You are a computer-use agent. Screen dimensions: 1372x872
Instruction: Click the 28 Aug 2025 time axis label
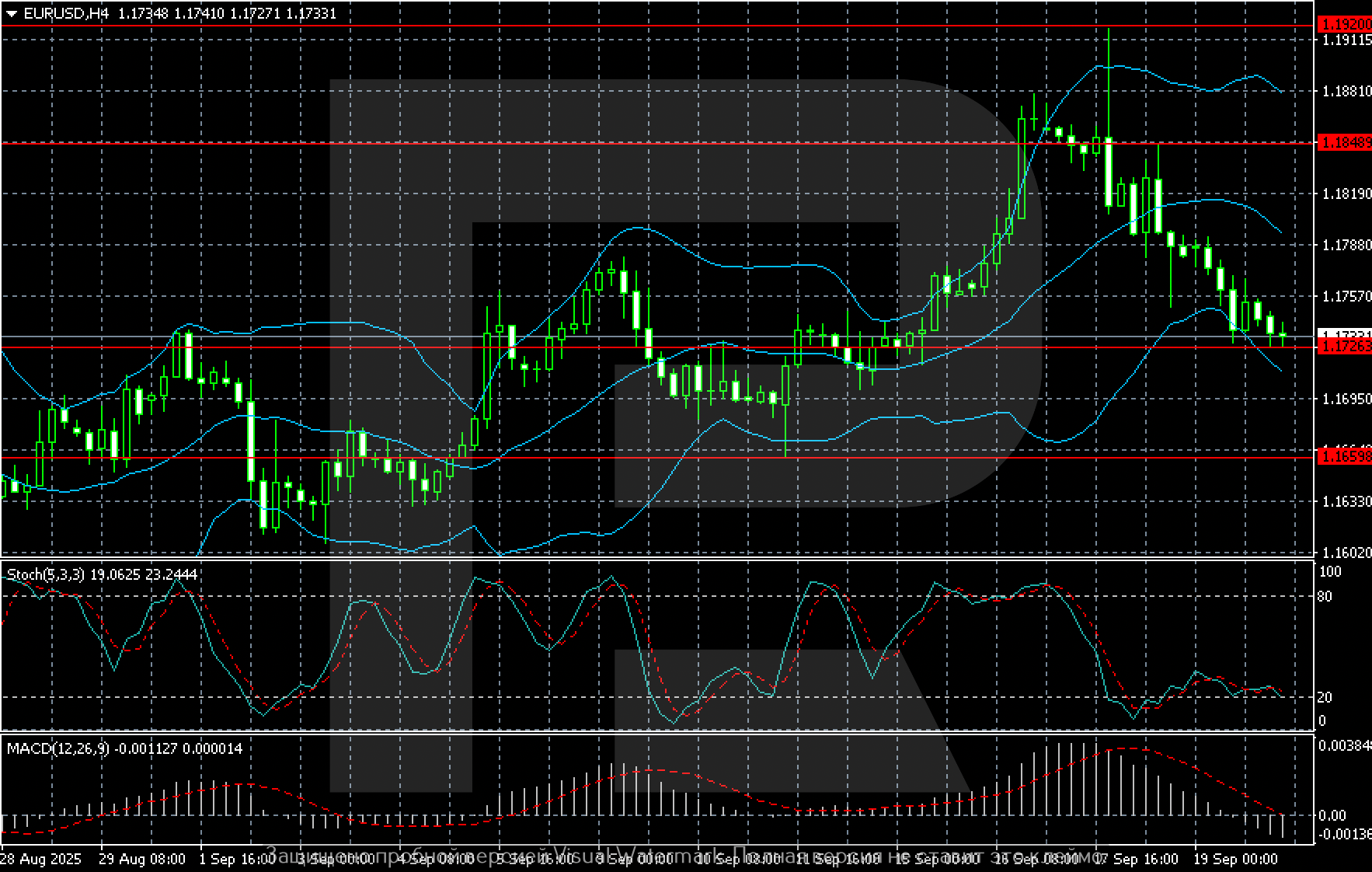click(x=40, y=859)
